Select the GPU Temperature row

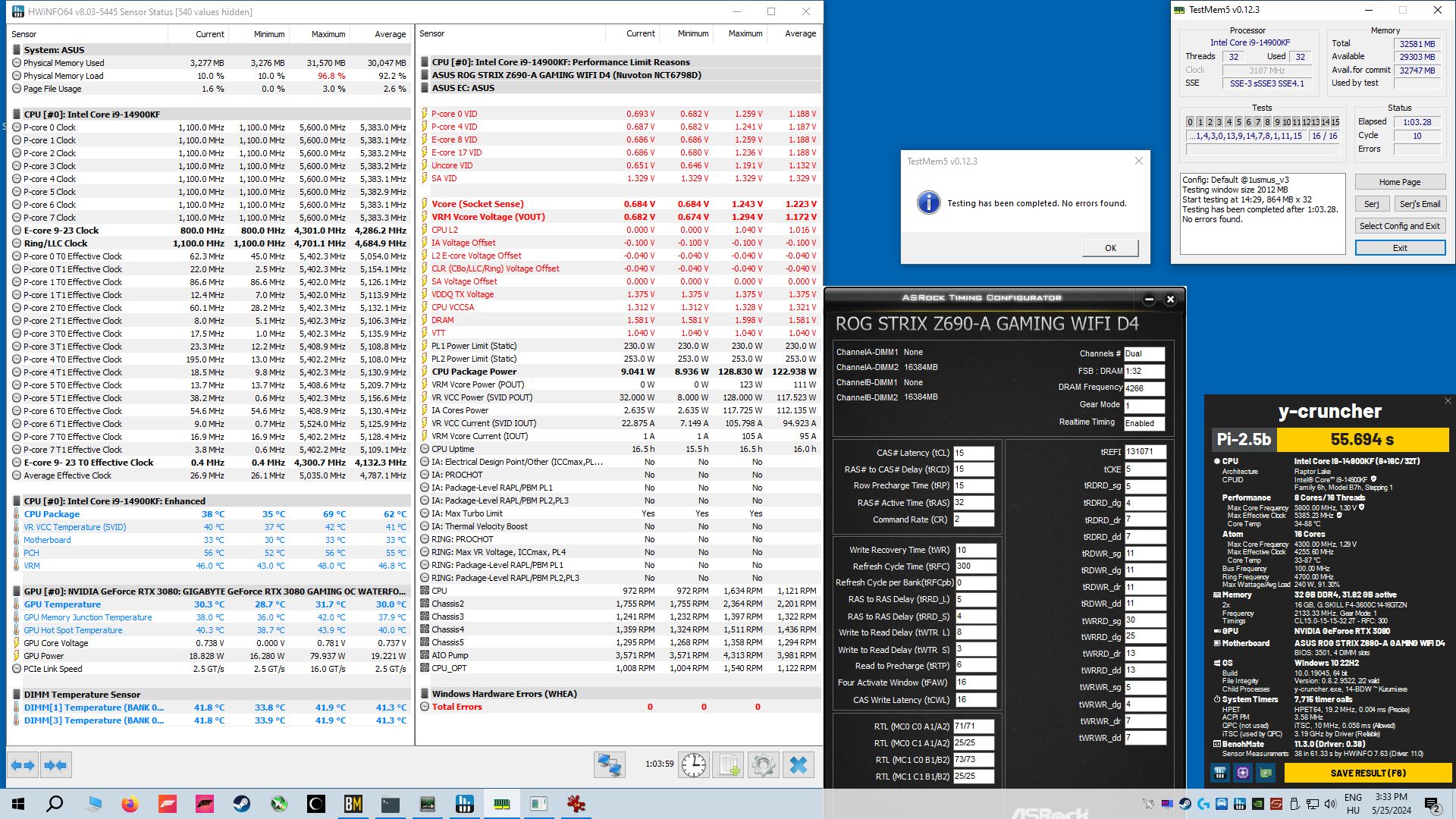(210, 604)
